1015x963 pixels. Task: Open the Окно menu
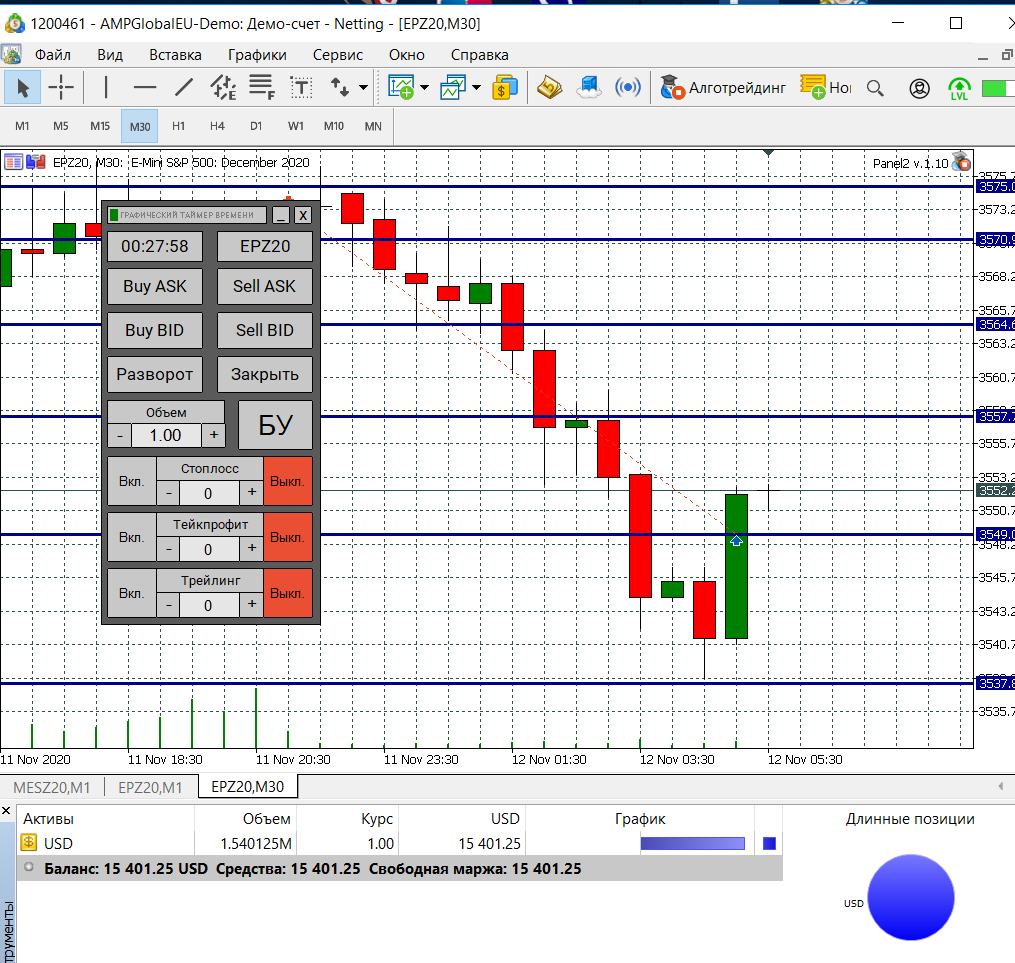(407, 55)
